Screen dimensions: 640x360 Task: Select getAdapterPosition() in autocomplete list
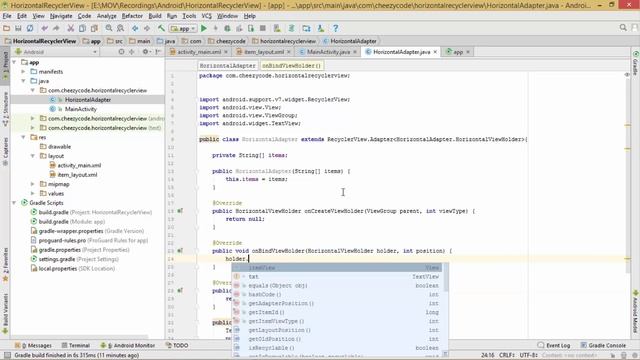tap(337, 303)
